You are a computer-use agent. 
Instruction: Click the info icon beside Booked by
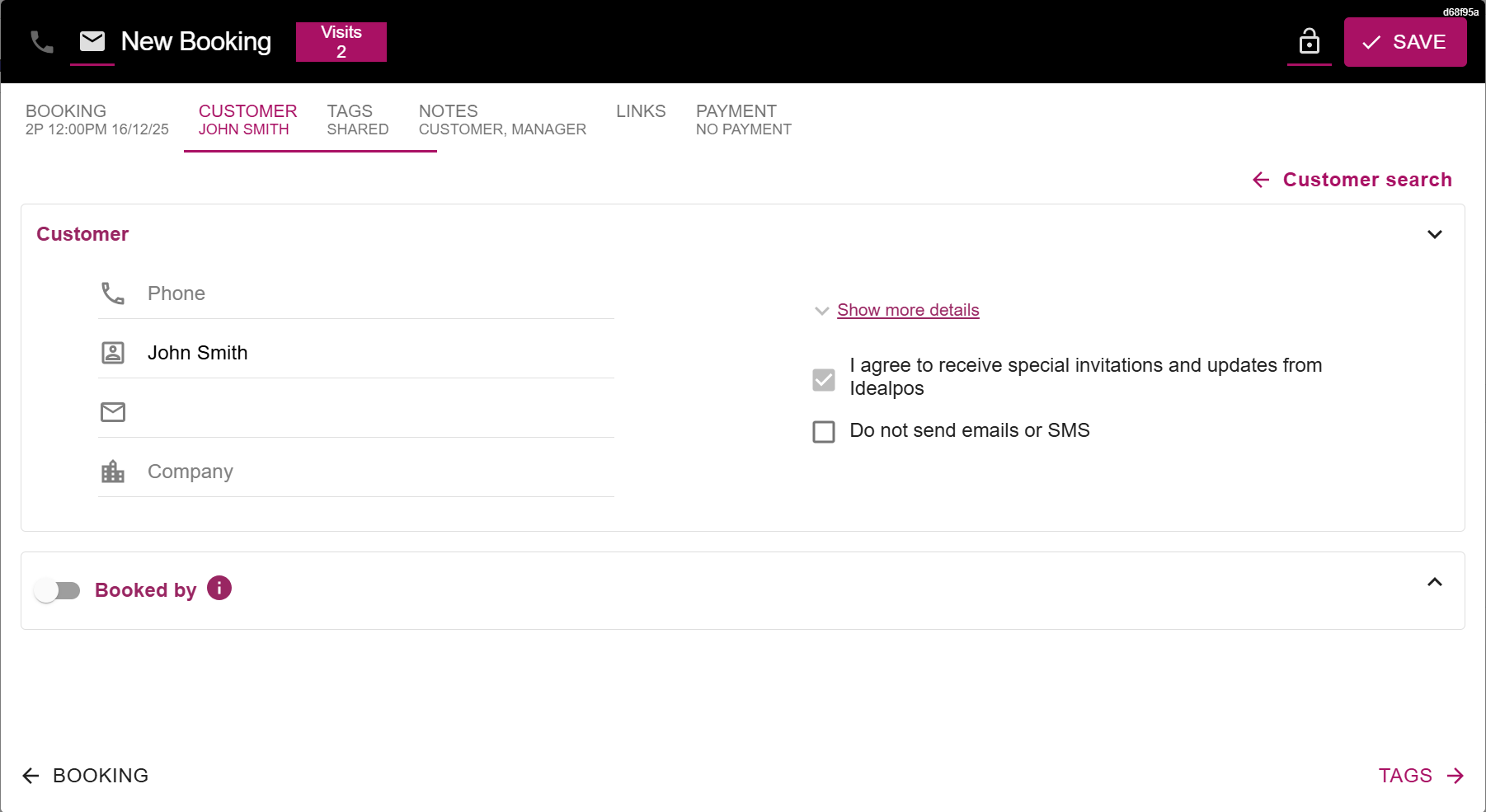pos(219,589)
